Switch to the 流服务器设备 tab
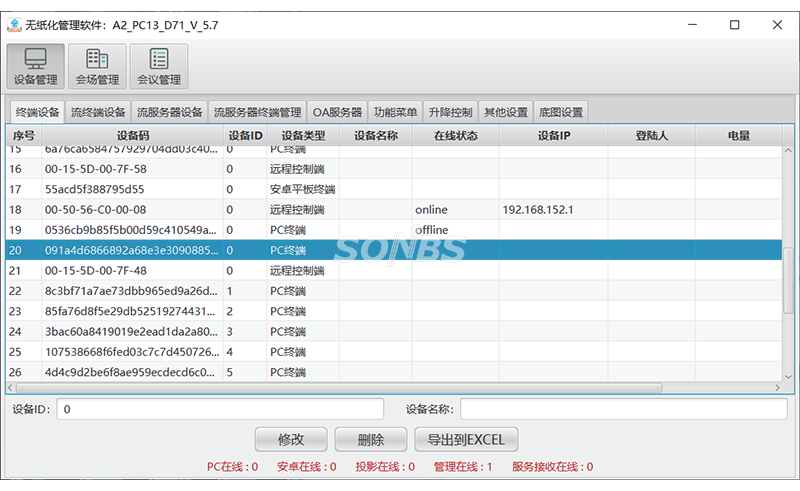800x491 pixels. (x=169, y=112)
